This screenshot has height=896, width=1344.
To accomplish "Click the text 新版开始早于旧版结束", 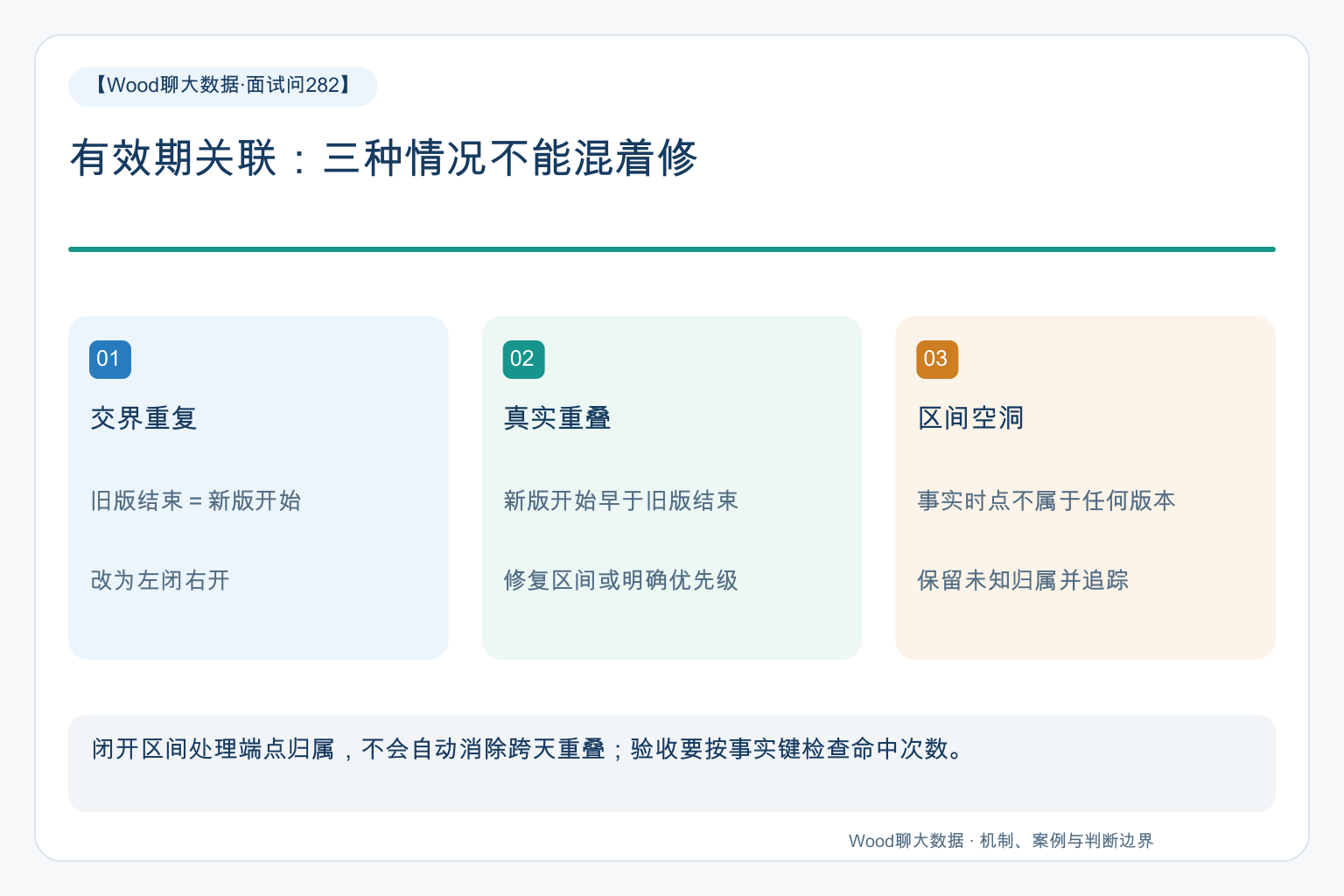I will tap(621, 500).
